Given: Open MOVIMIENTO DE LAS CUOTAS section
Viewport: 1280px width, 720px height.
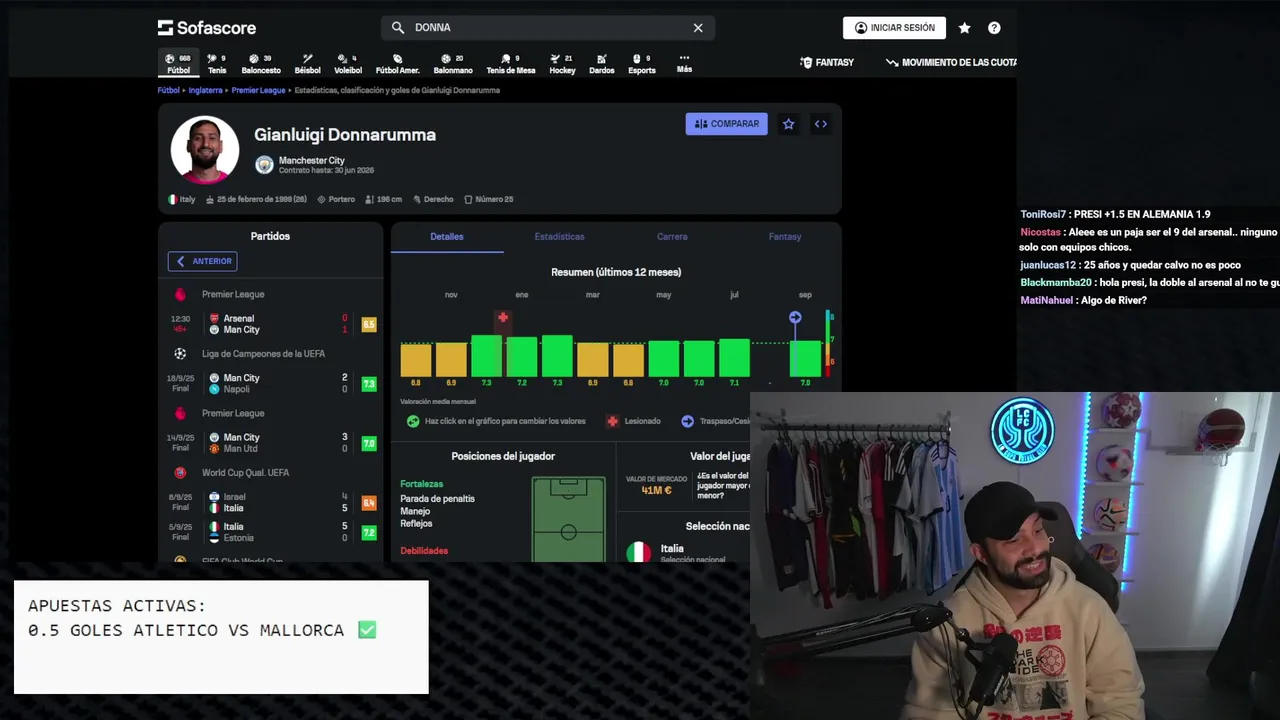Looking at the screenshot, I should [951, 62].
